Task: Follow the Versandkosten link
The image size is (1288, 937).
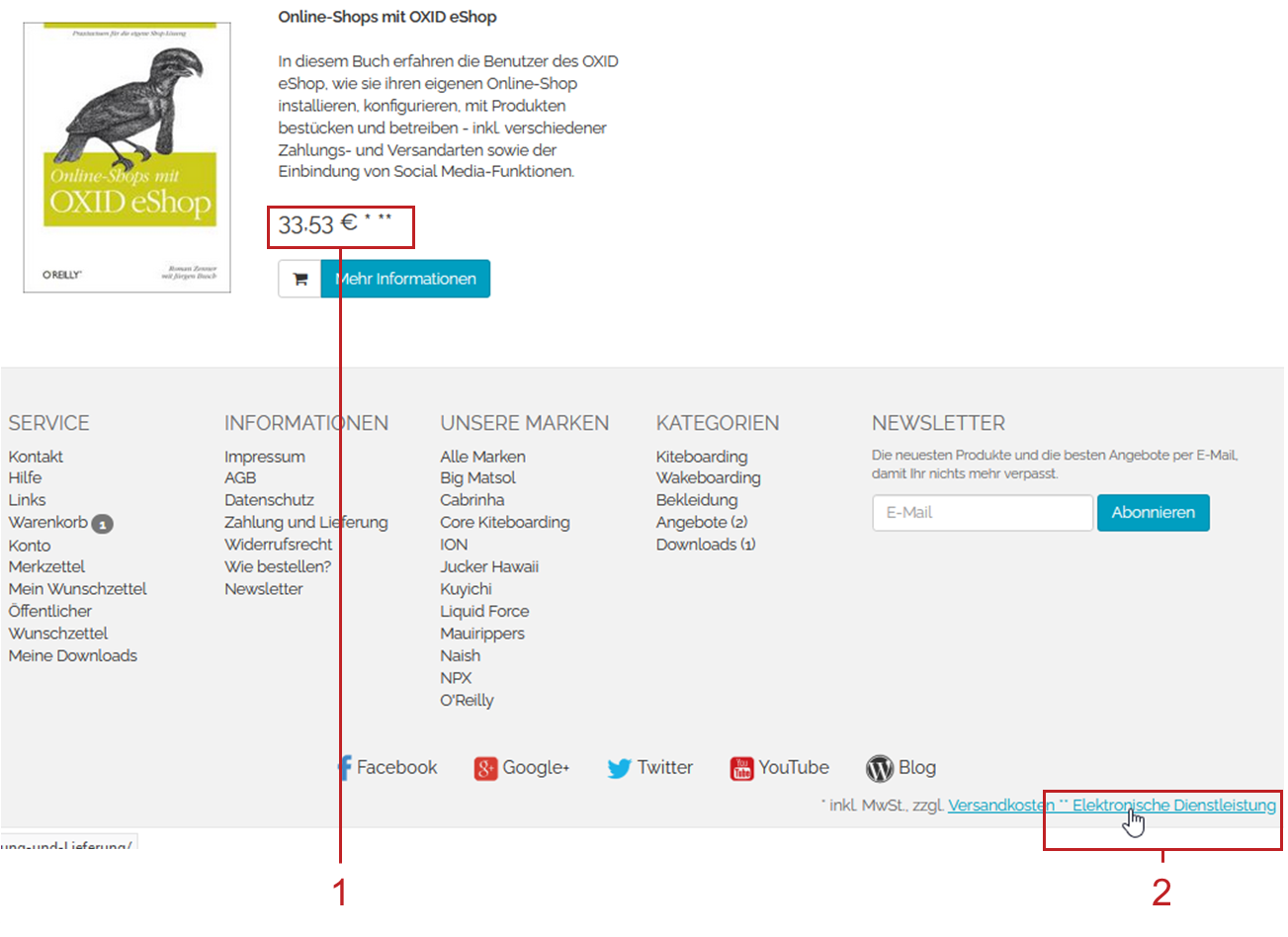Action: coord(1001,806)
